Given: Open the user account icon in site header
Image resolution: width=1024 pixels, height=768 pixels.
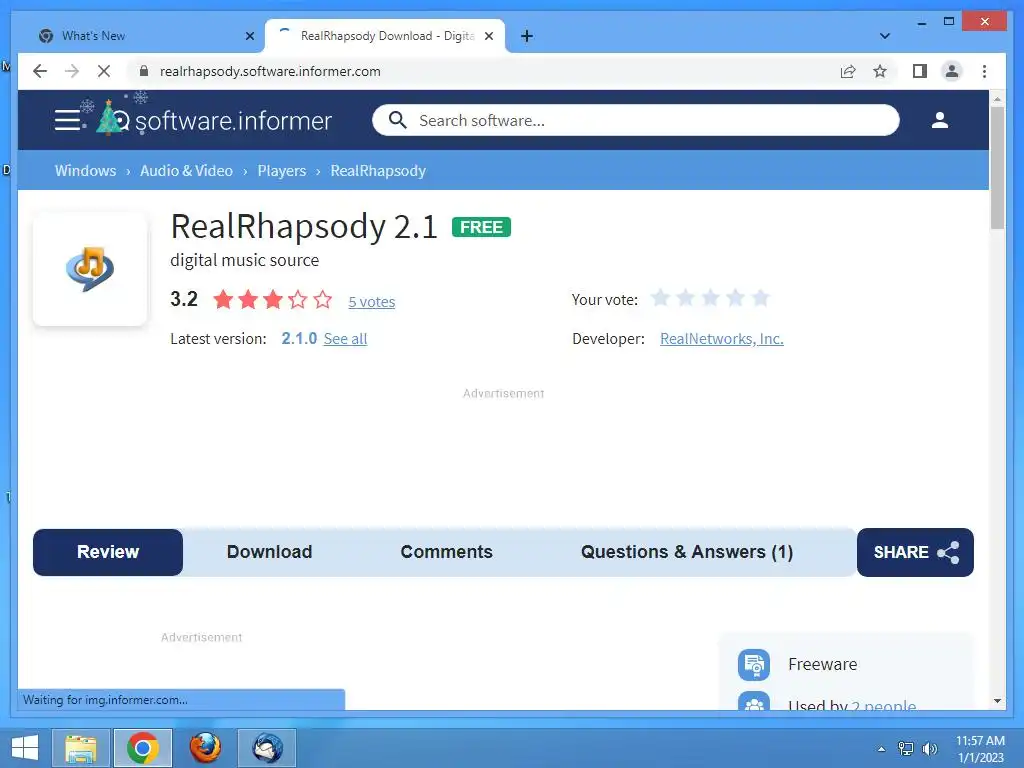Looking at the screenshot, I should 940,120.
